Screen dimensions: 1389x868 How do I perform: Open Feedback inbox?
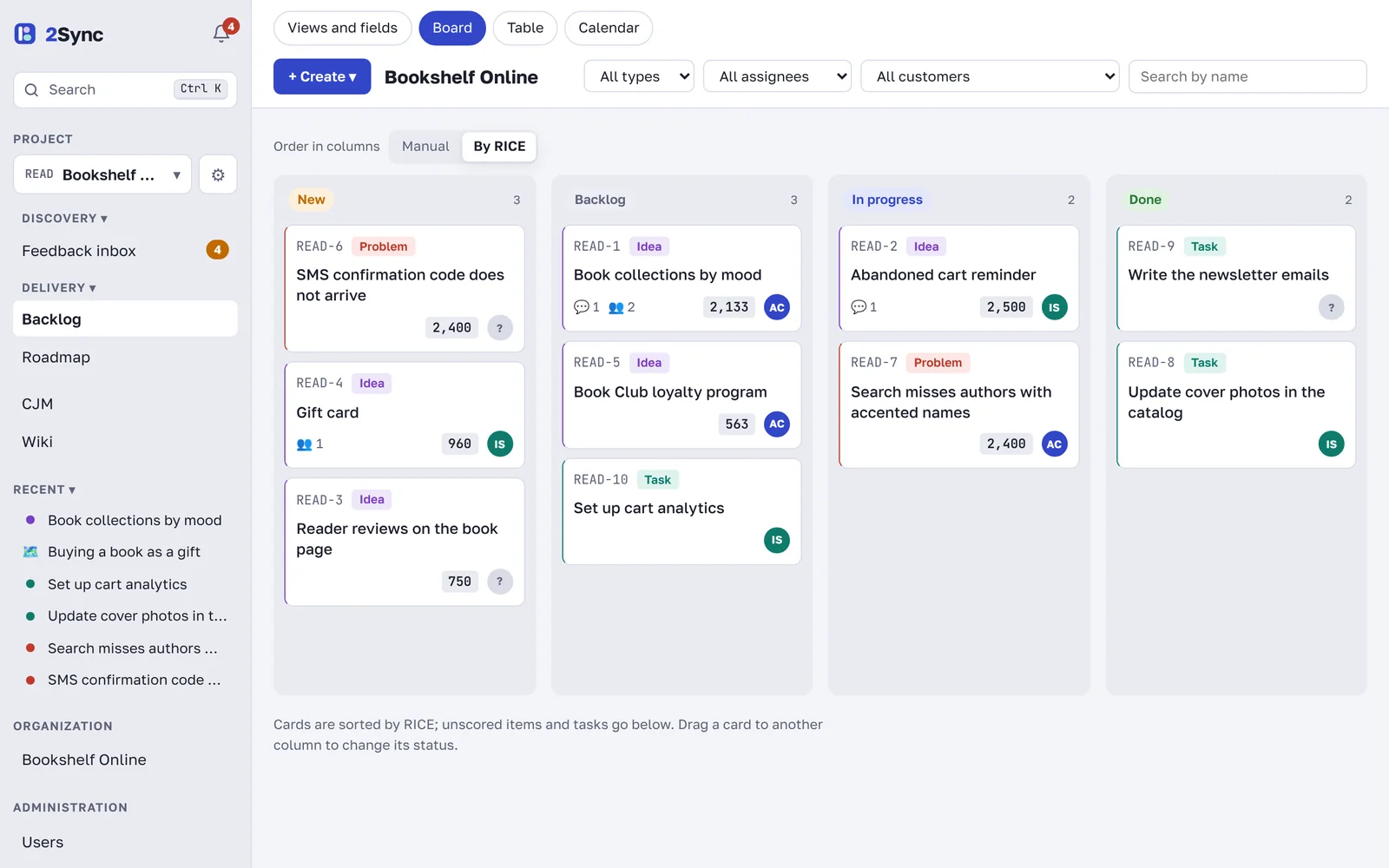[125, 251]
